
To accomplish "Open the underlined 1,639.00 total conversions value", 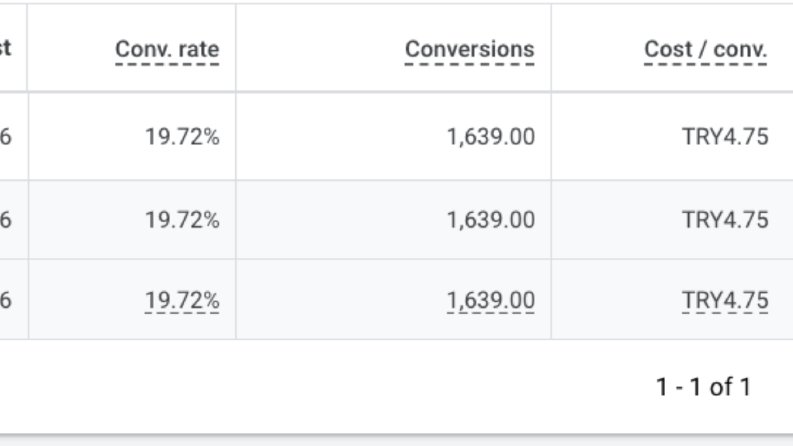I will pos(491,300).
